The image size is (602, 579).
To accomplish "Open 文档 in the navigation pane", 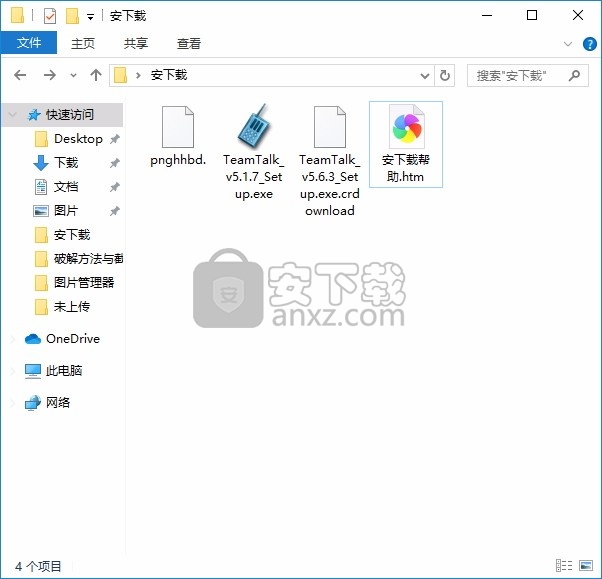I will [x=66, y=187].
